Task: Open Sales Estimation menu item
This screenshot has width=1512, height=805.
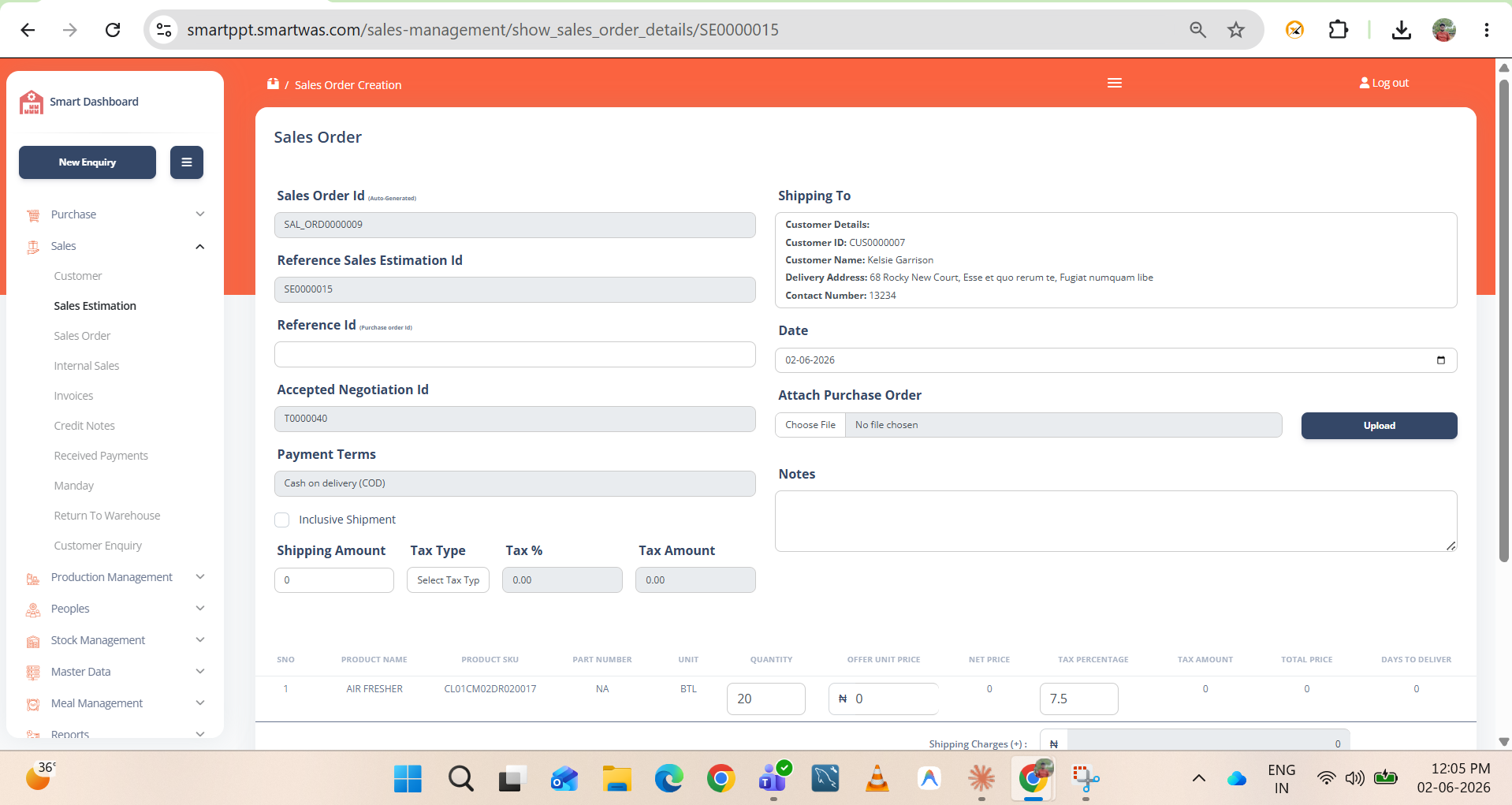Action: pyautogui.click(x=95, y=306)
